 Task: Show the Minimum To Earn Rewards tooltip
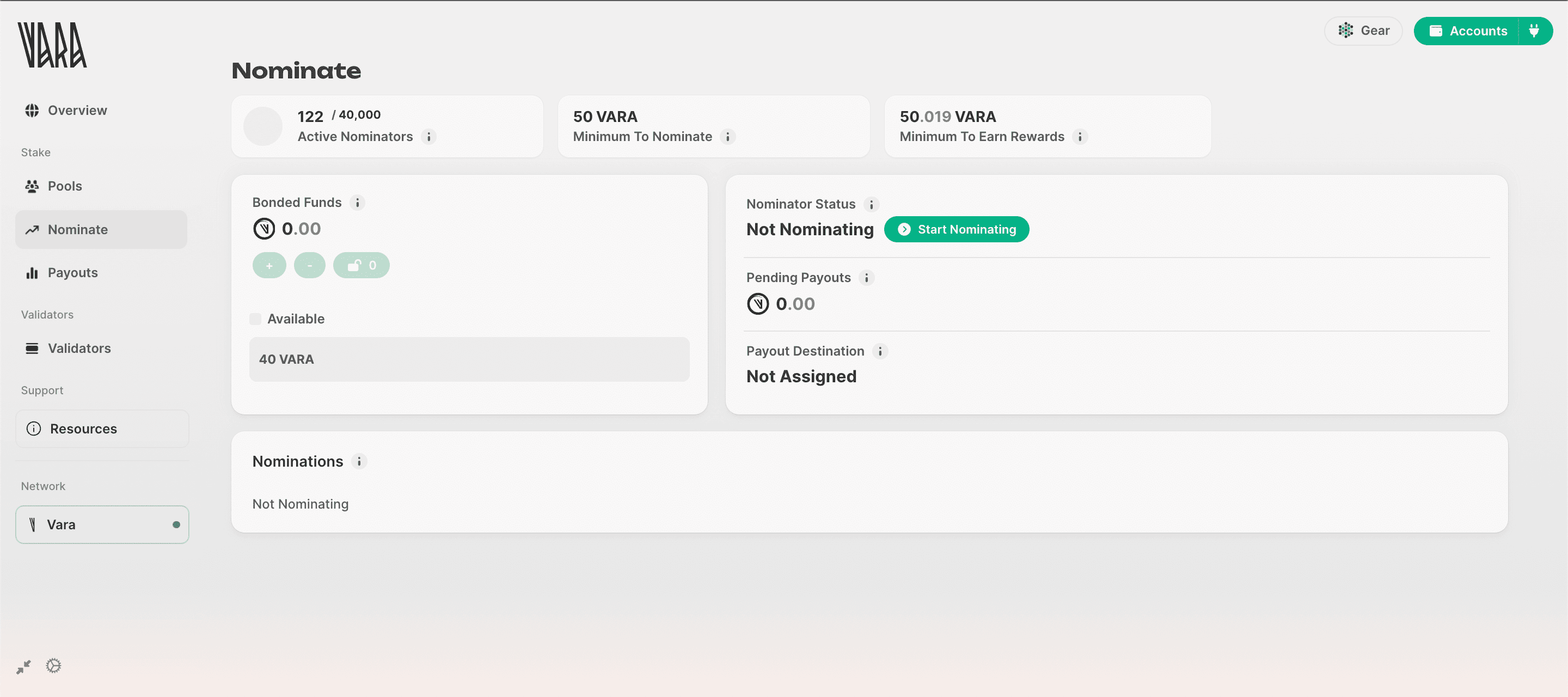pyautogui.click(x=1080, y=137)
